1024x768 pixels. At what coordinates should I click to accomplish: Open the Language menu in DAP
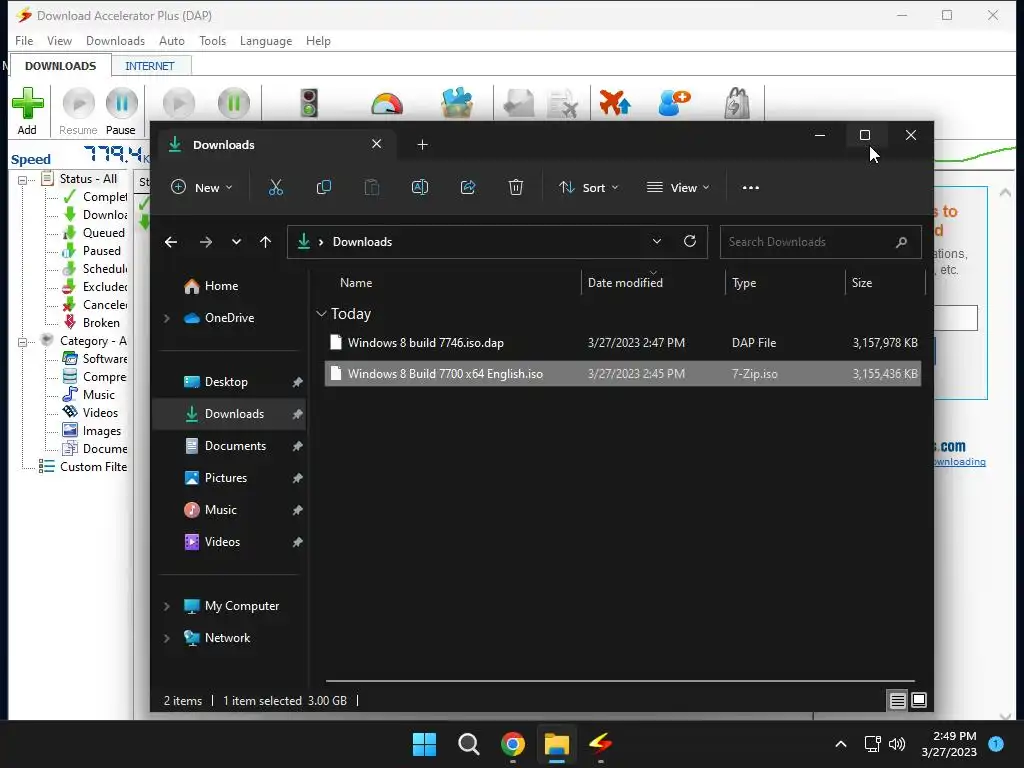coord(266,40)
